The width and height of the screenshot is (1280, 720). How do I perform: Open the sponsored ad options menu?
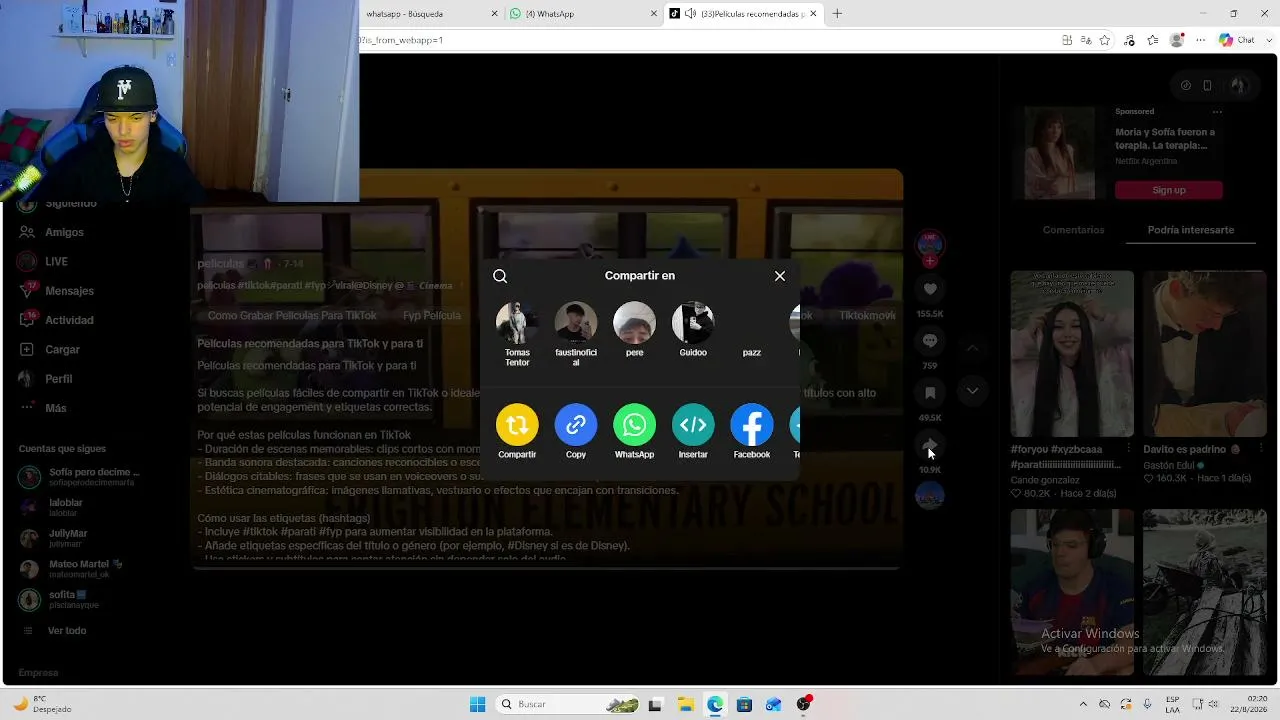coord(1217,111)
